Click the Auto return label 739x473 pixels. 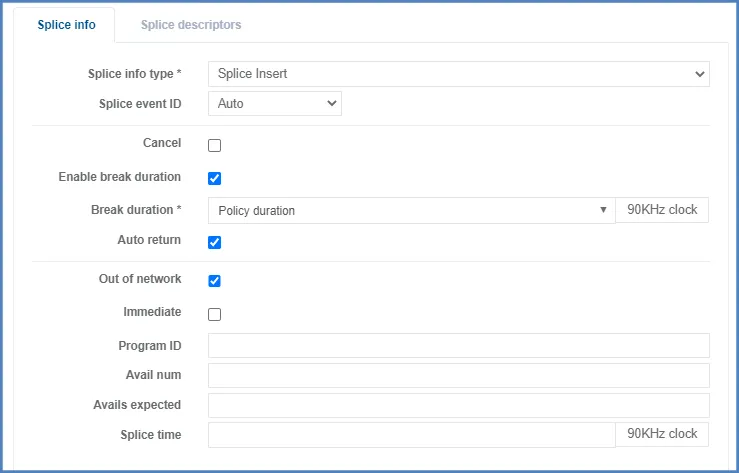pyautogui.click(x=149, y=240)
